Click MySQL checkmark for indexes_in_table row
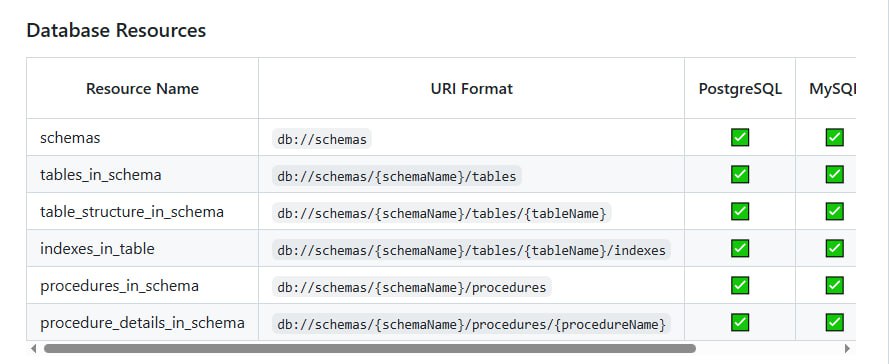 [x=834, y=248]
